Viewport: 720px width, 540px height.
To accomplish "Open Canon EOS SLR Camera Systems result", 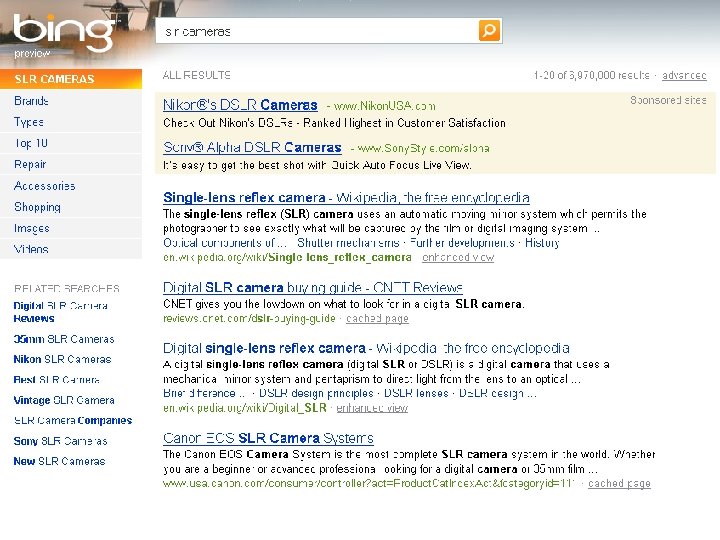I will click(x=268, y=438).
